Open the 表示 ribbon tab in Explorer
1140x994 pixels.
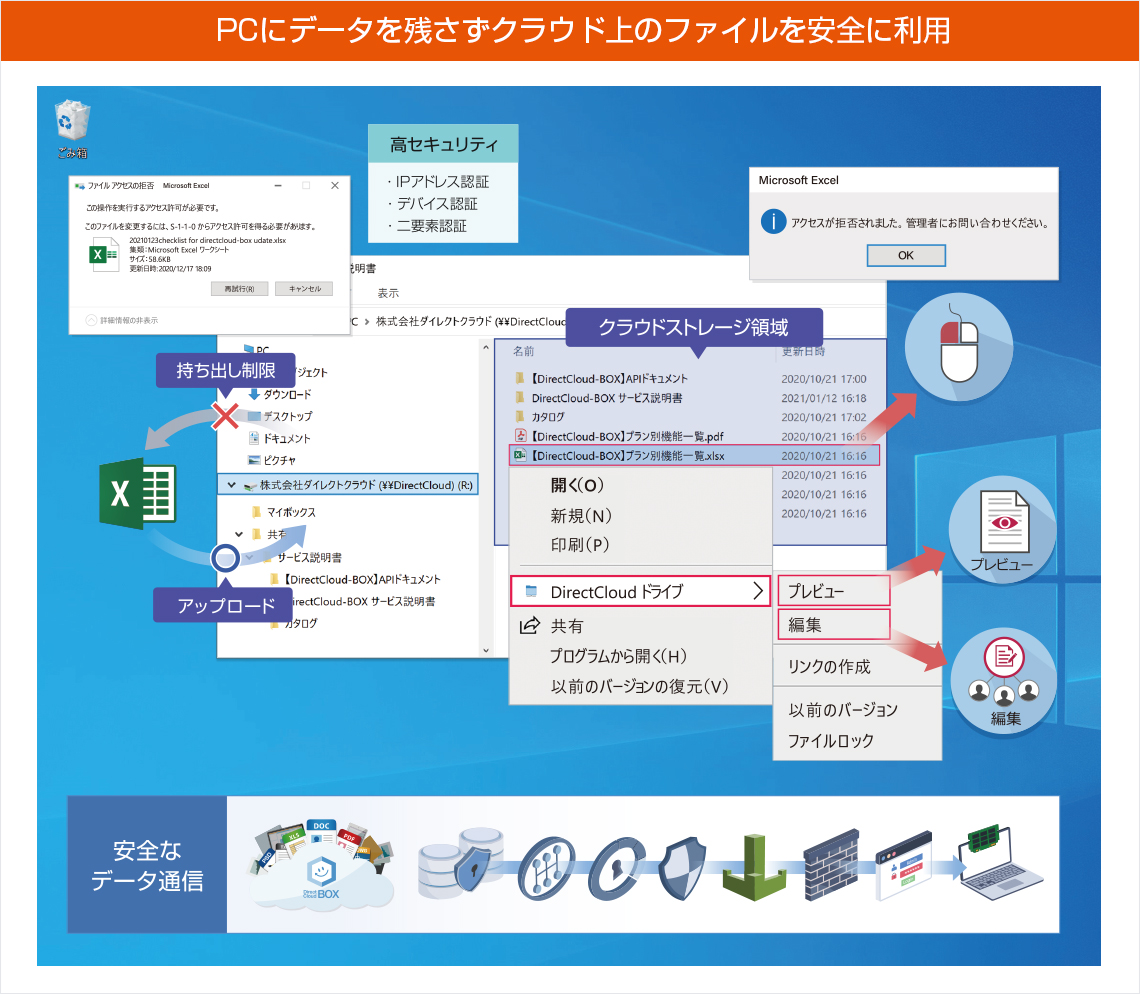tap(388, 293)
